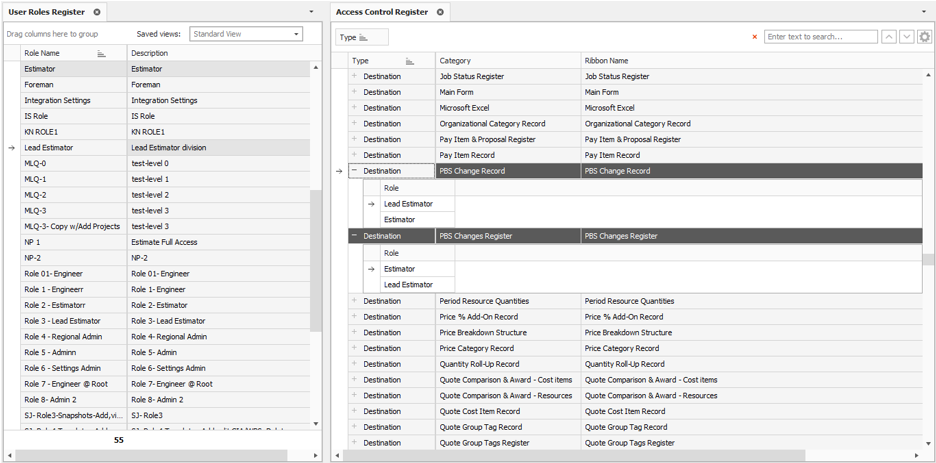
Task: Switch to the Access Control Register tab
Action: click(382, 12)
